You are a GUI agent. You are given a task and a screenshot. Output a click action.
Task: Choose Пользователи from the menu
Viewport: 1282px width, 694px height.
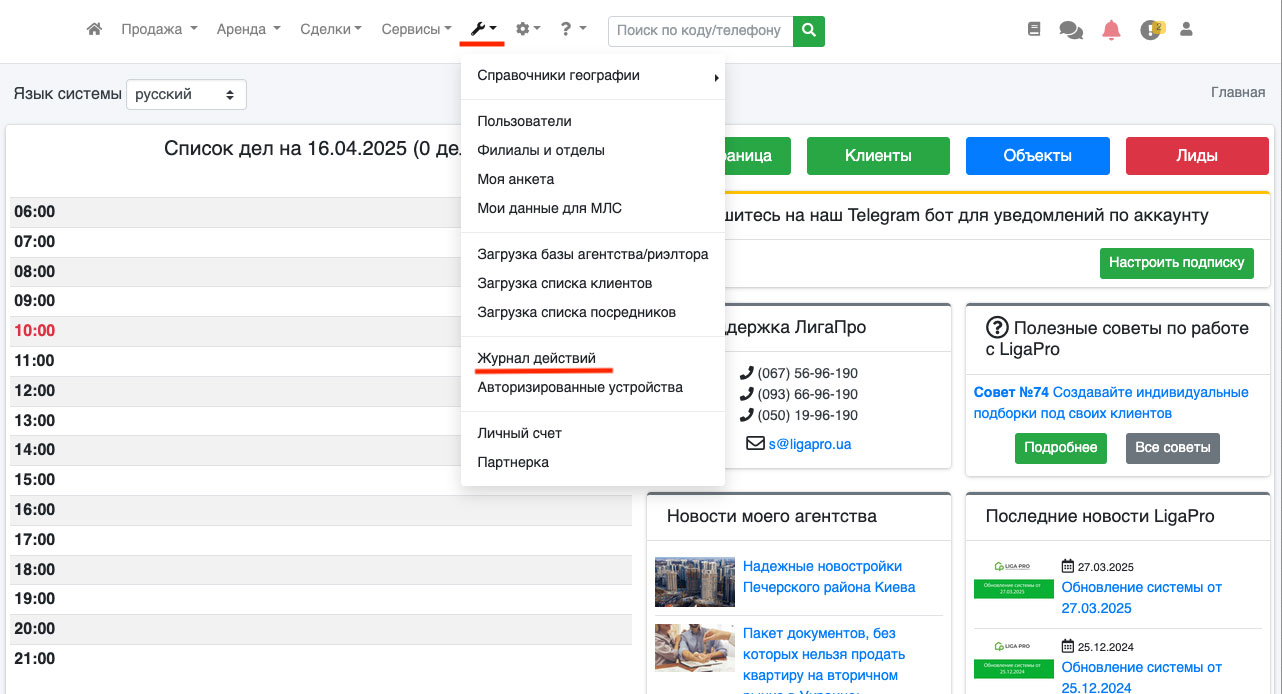524,121
